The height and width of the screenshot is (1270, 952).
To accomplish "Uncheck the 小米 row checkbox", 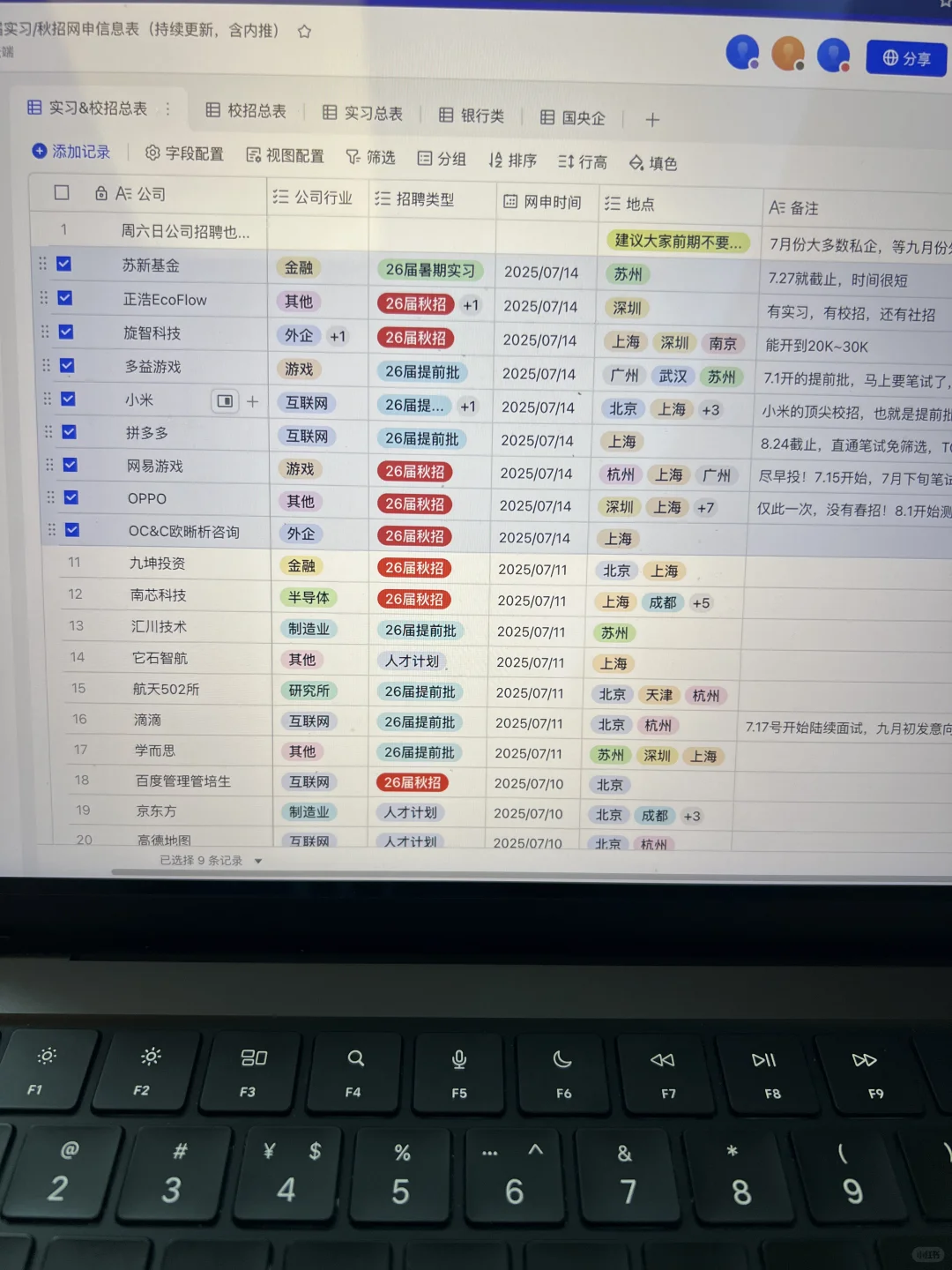I will (68, 399).
